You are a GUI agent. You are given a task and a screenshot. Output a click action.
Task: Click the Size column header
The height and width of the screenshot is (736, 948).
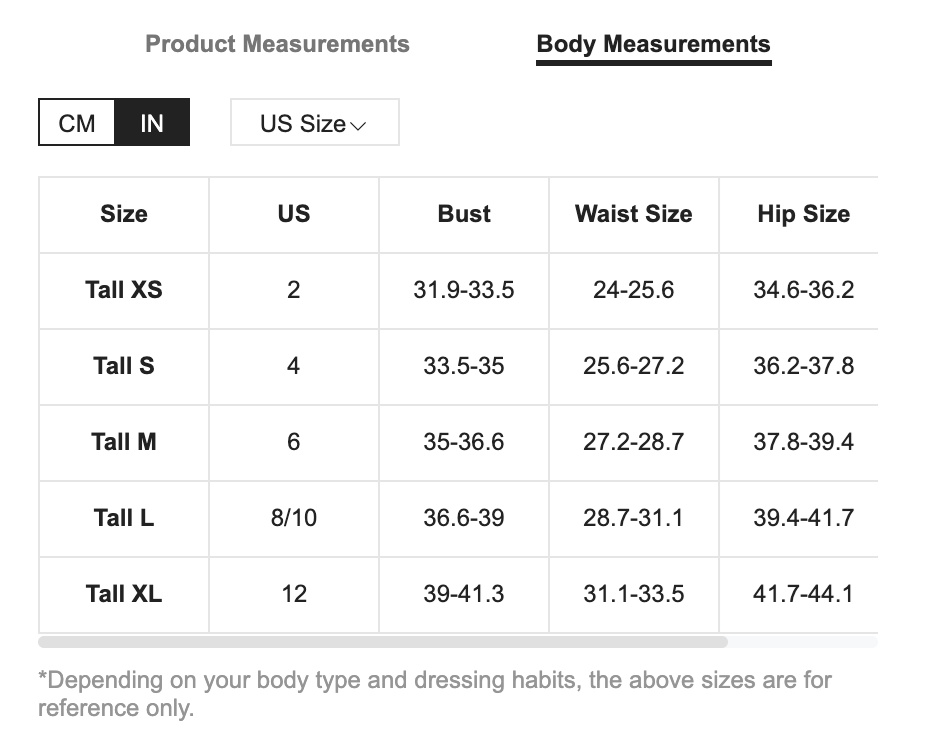pos(124,214)
